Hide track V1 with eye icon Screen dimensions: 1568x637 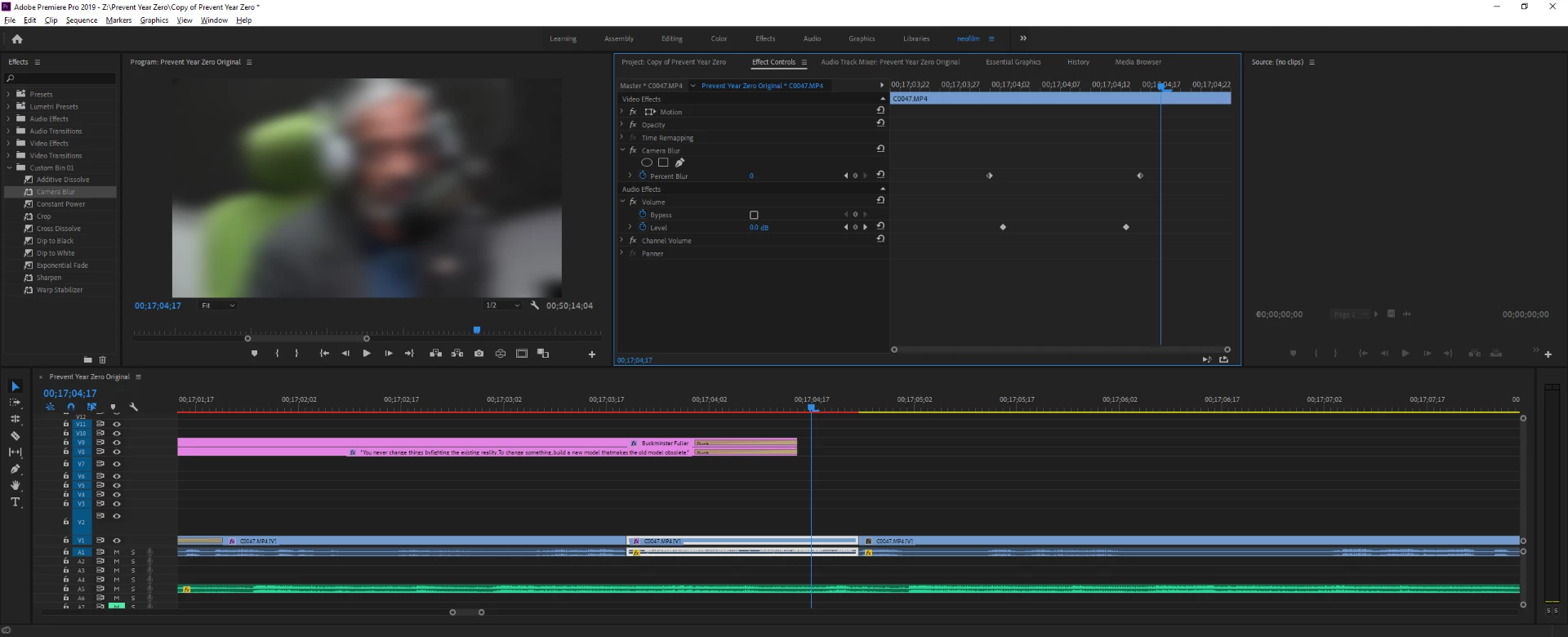tap(117, 541)
